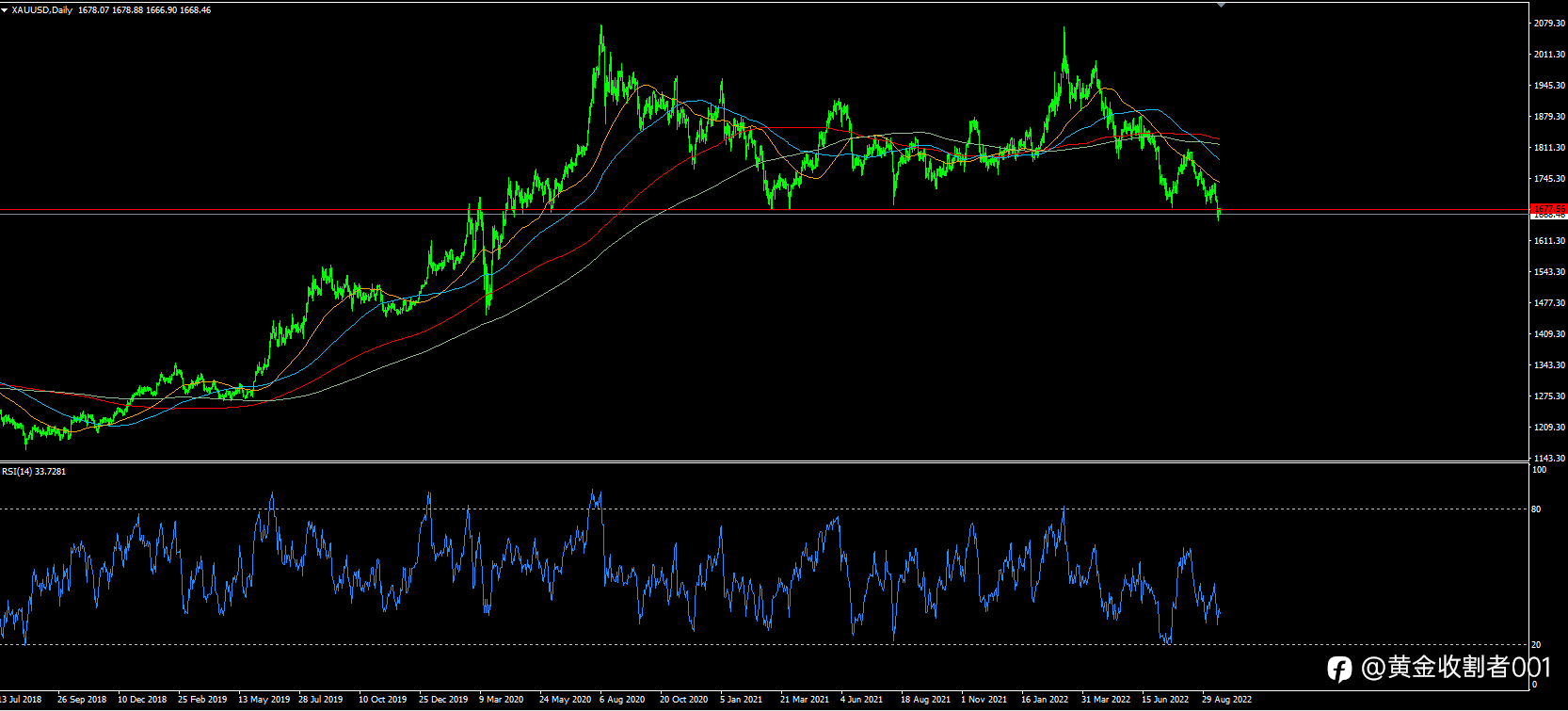Viewport: 1568px width, 711px height.
Task: Click the 5 Jan 2021 date label
Action: (742, 700)
